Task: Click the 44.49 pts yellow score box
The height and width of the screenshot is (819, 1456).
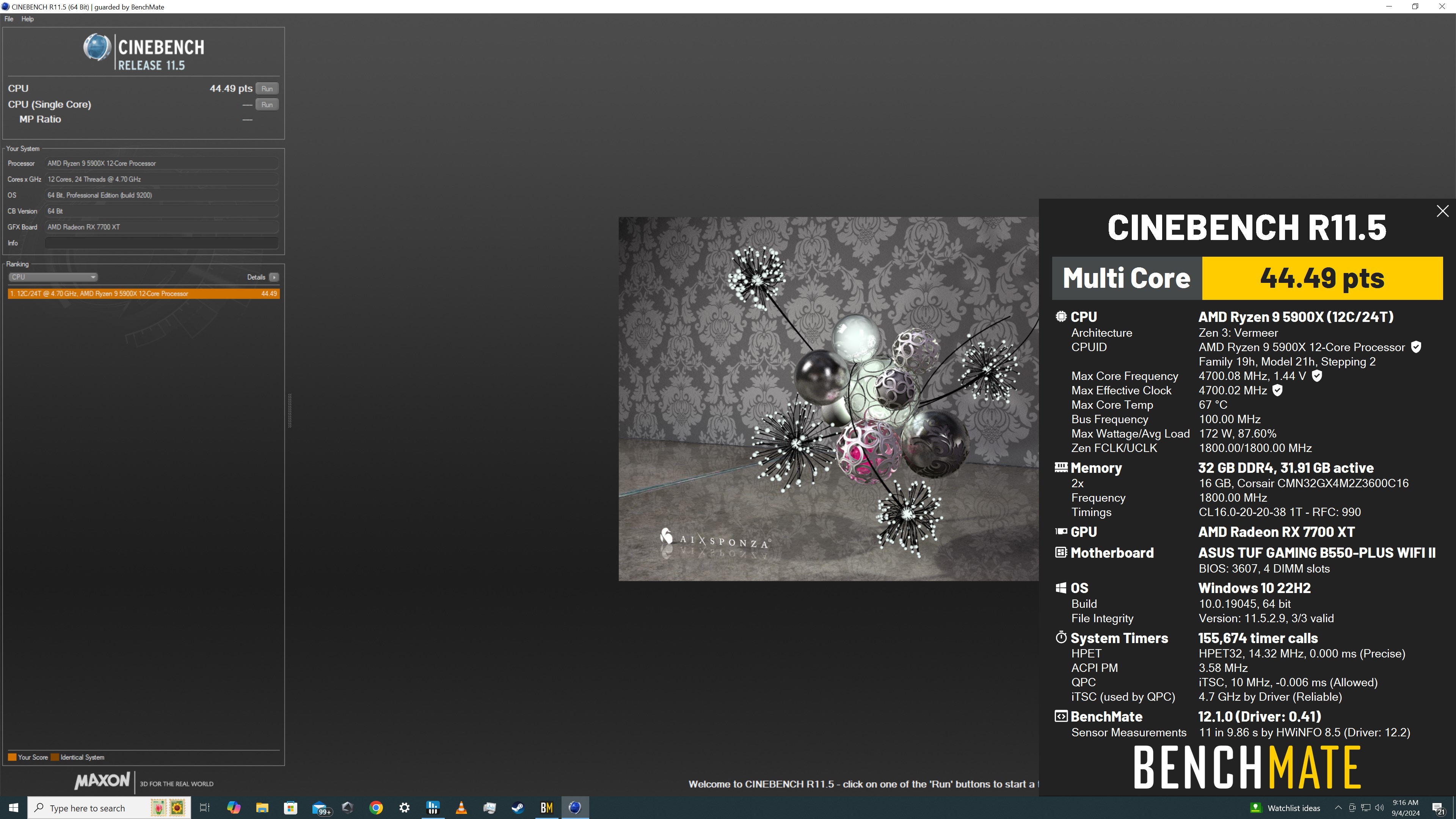Action: (1322, 278)
